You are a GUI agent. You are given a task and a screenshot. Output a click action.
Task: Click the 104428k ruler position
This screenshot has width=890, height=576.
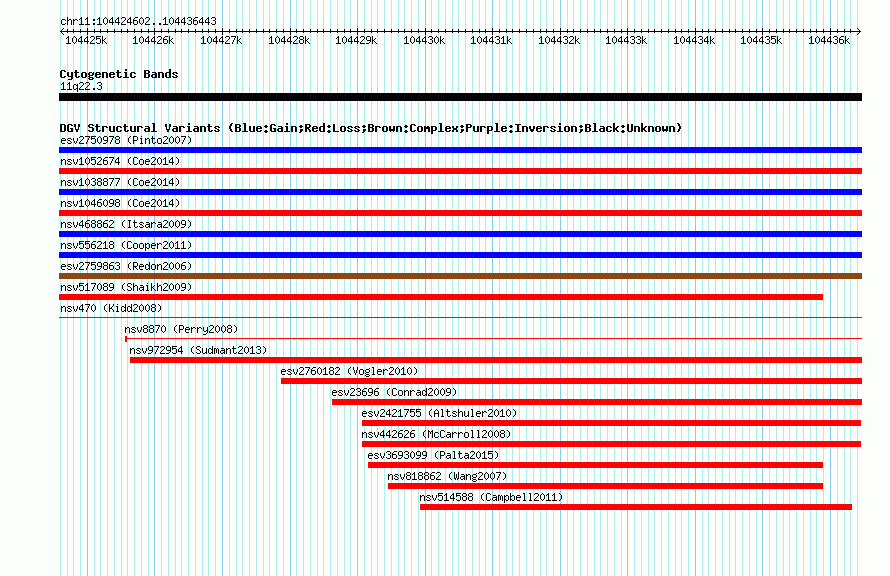(x=289, y=40)
